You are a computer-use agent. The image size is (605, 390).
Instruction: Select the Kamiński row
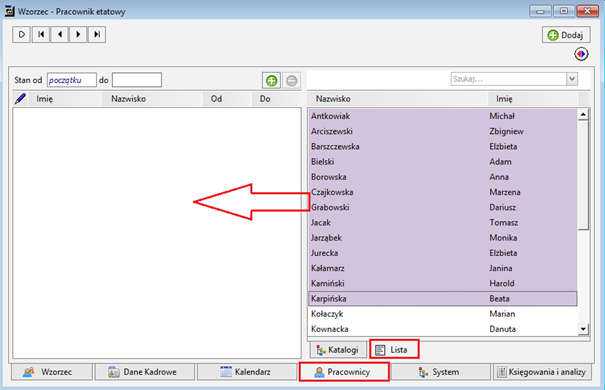point(443,284)
